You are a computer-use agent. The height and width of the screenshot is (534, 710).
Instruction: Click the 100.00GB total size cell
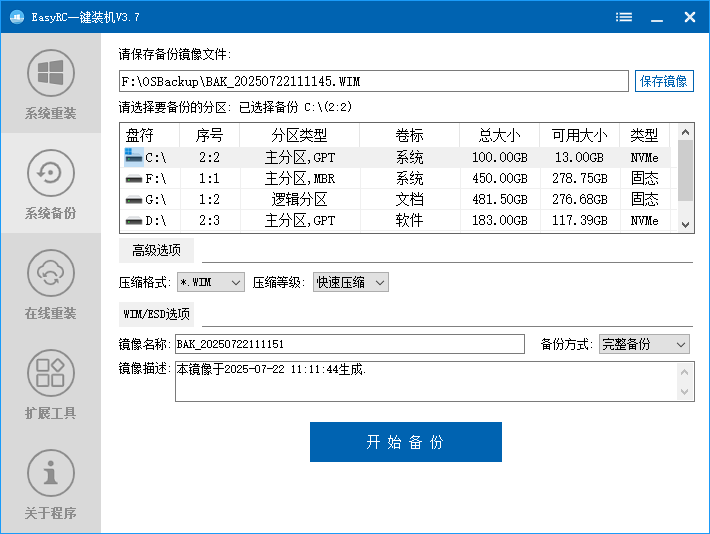pyautogui.click(x=499, y=158)
